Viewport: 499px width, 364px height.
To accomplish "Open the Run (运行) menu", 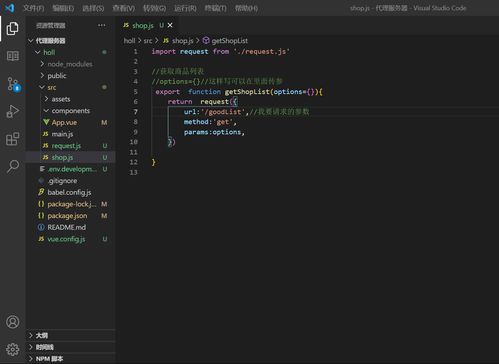I will pyautogui.click(x=185, y=8).
